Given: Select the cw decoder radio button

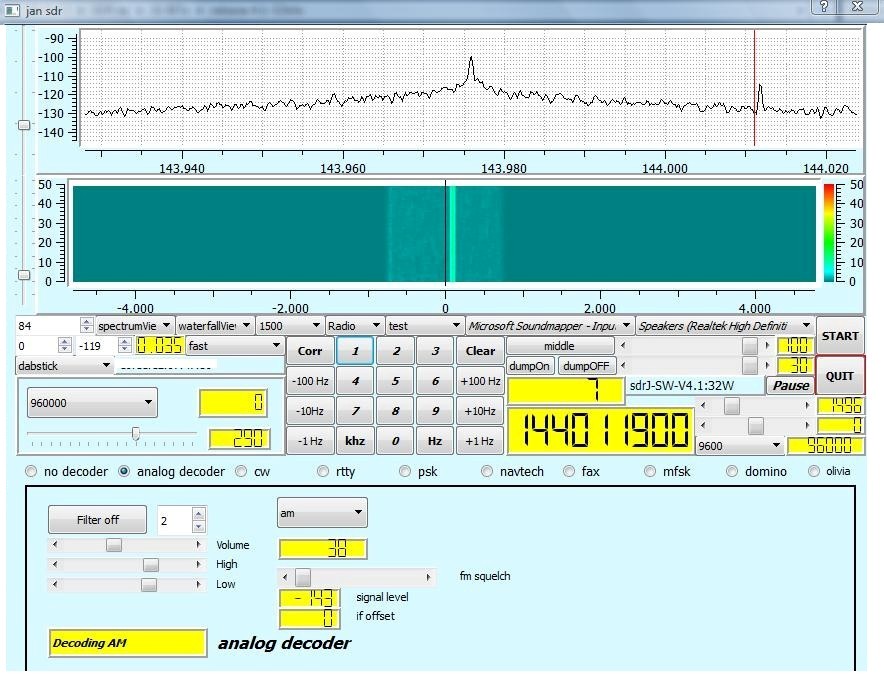Looking at the screenshot, I should click(x=242, y=471).
